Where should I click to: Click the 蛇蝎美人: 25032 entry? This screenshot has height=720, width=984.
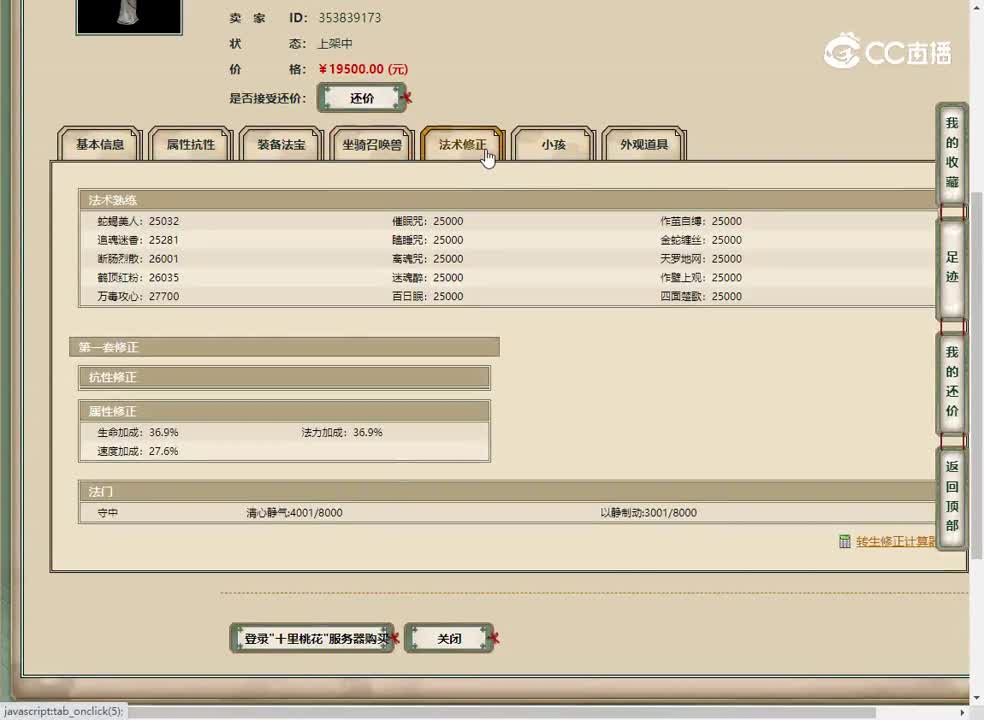tap(138, 221)
